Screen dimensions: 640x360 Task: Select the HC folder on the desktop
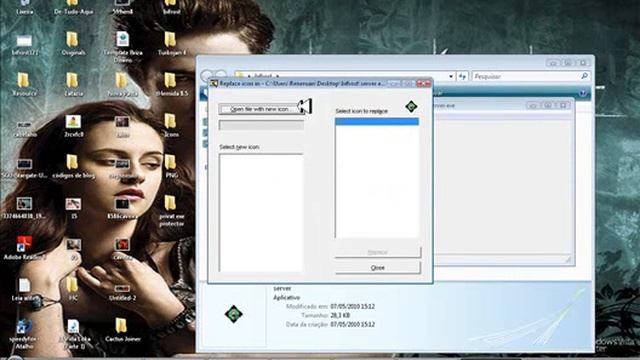click(x=73, y=289)
